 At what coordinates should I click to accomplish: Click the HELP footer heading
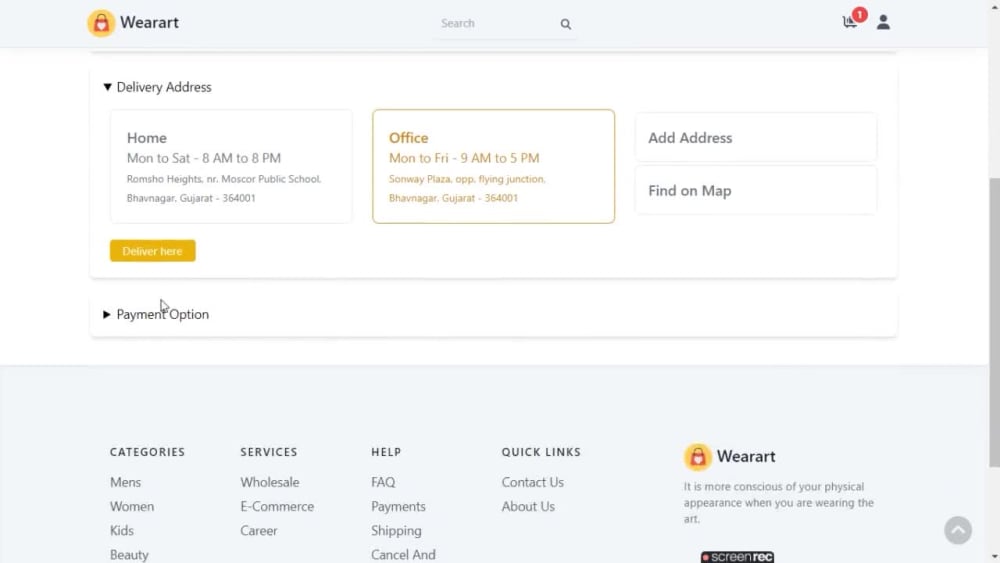point(386,452)
